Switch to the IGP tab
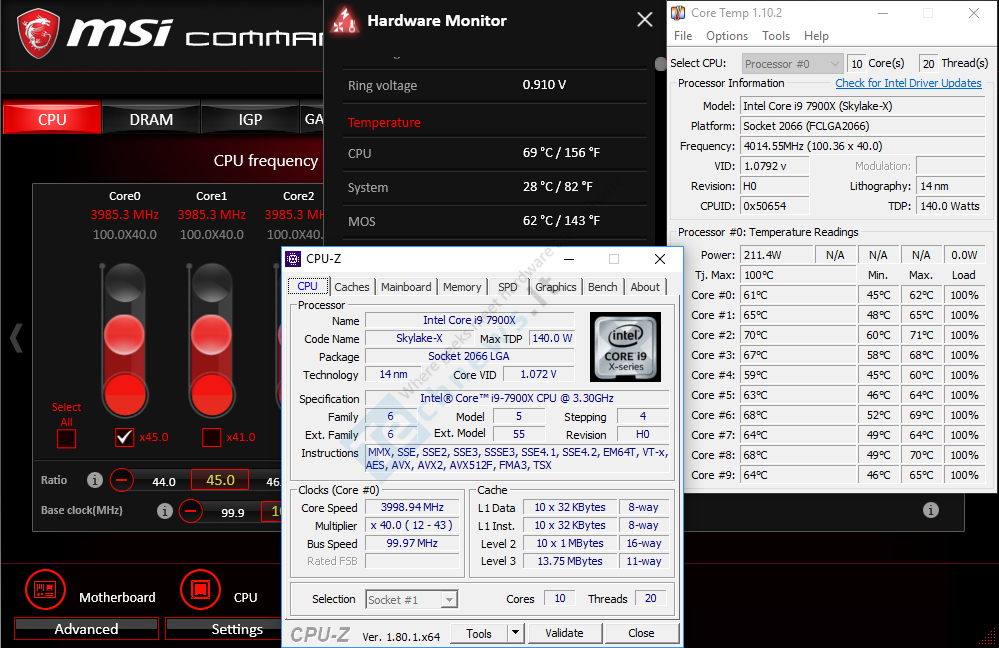 [x=250, y=119]
